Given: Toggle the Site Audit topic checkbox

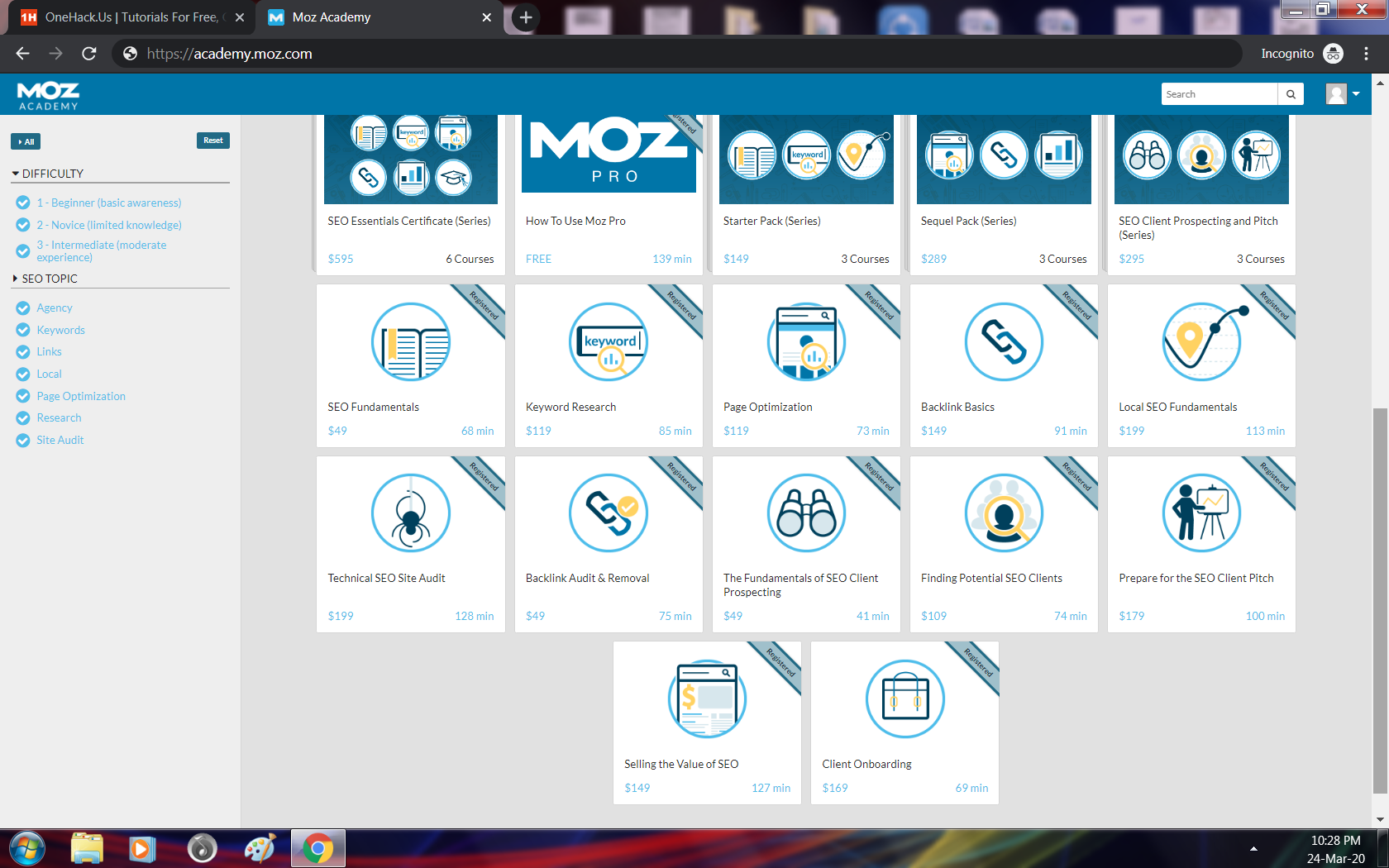Looking at the screenshot, I should pos(23,441).
